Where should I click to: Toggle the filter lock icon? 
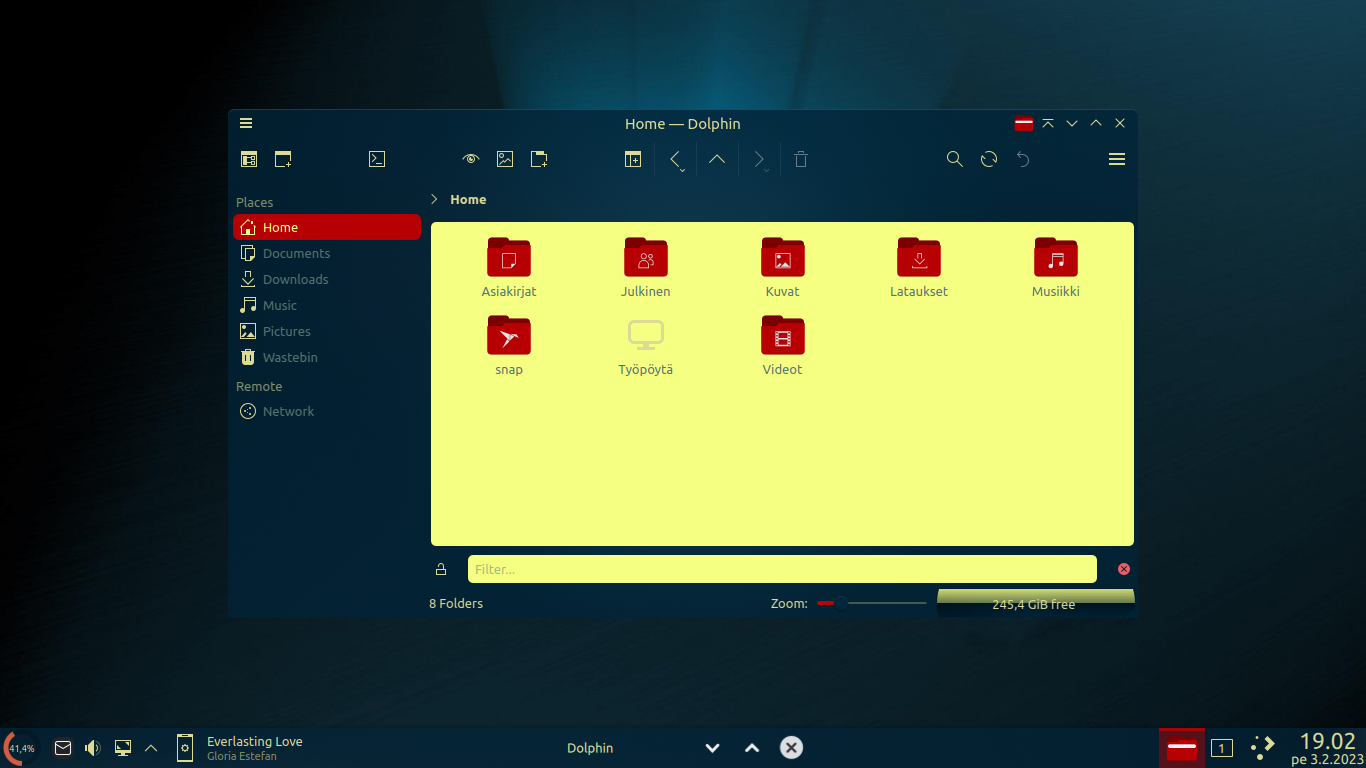click(x=441, y=569)
